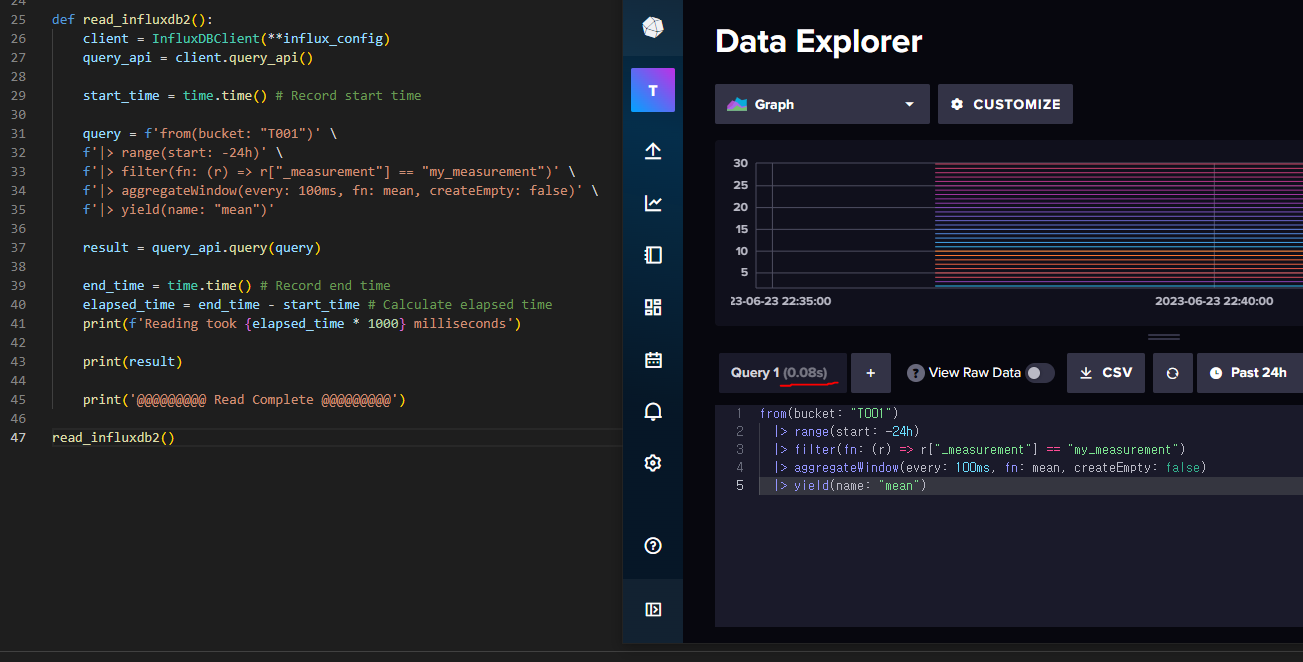Click the resize handle below the graph
The image size is (1303, 662).
click(x=1163, y=337)
